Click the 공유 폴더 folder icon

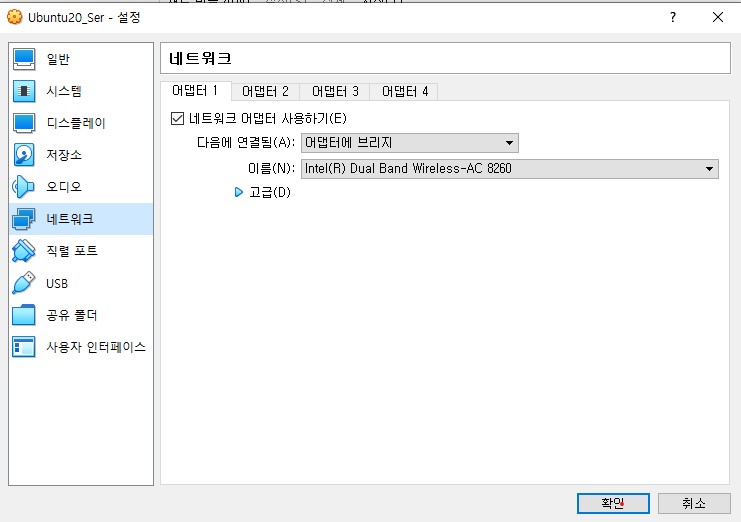[24, 315]
